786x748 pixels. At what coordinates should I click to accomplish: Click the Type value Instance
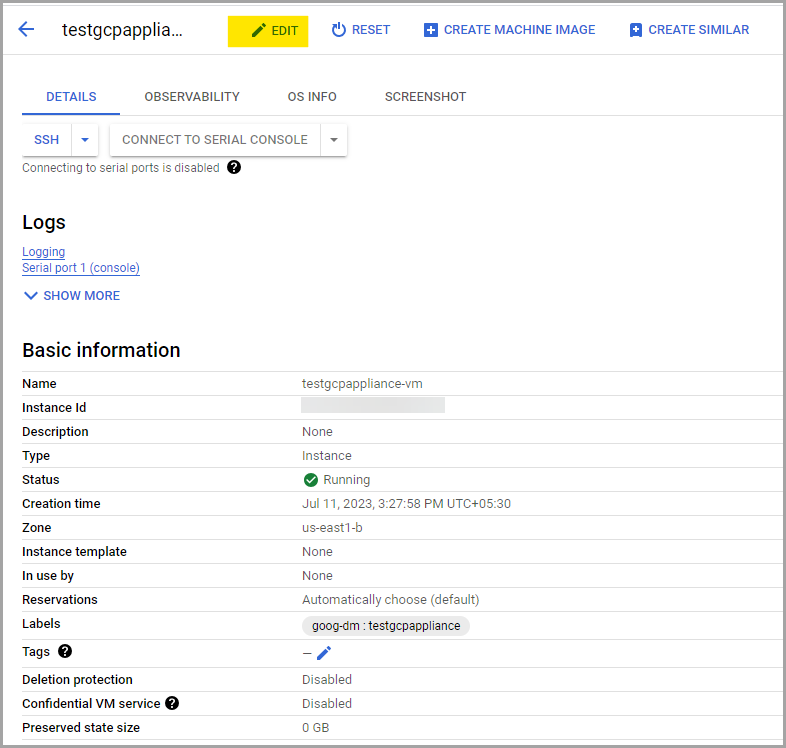326,456
